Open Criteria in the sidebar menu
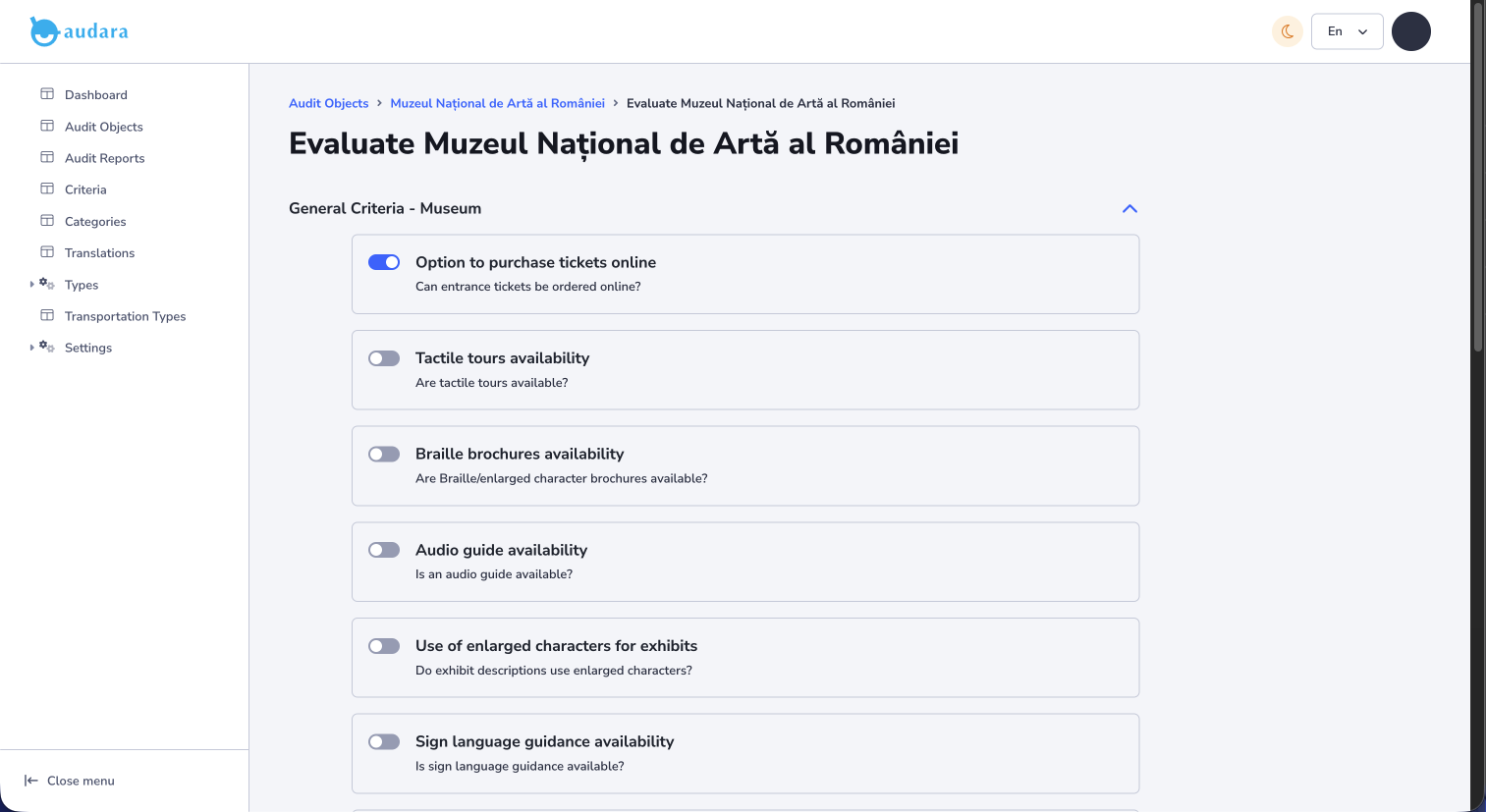Screen dimensions: 1486x812 pyautogui.click(x=85, y=189)
